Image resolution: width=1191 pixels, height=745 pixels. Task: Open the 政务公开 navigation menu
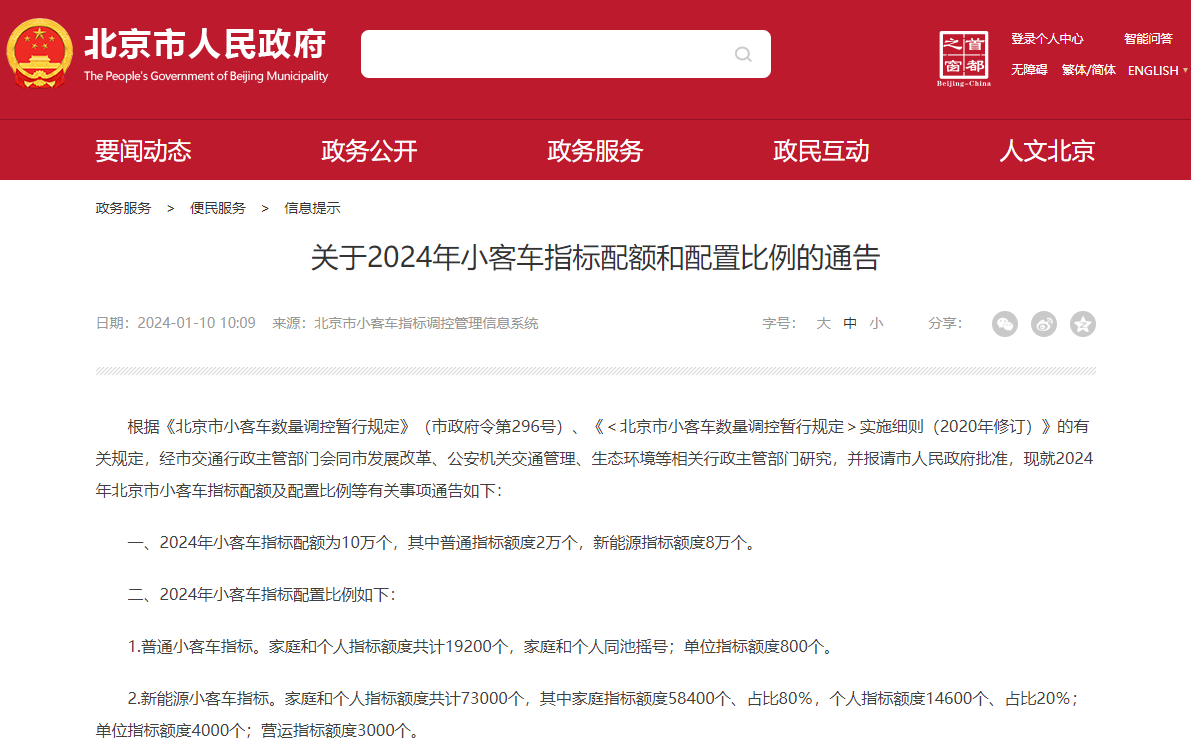pos(368,150)
